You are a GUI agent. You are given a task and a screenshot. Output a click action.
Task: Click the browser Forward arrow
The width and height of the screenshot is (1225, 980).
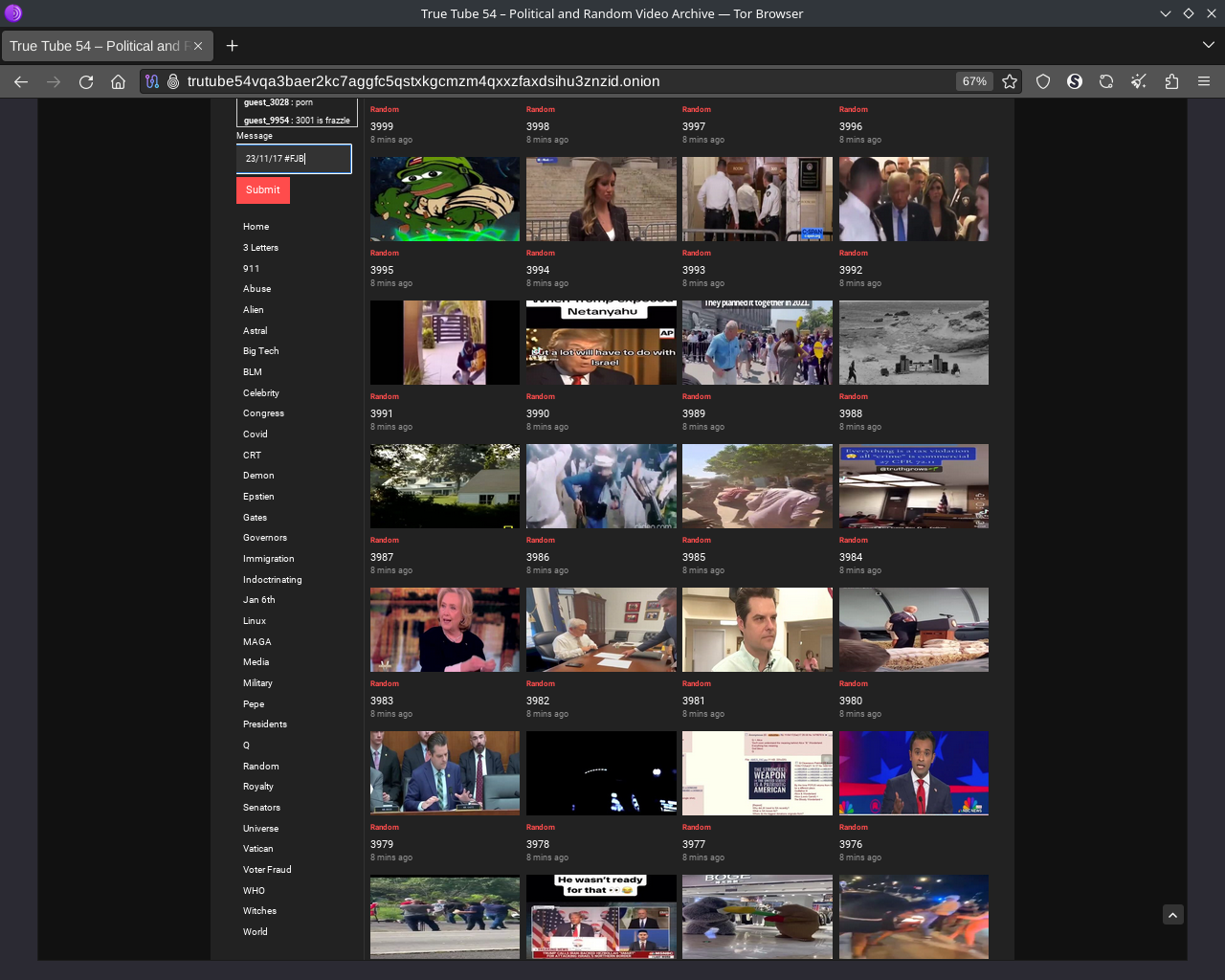(x=54, y=81)
